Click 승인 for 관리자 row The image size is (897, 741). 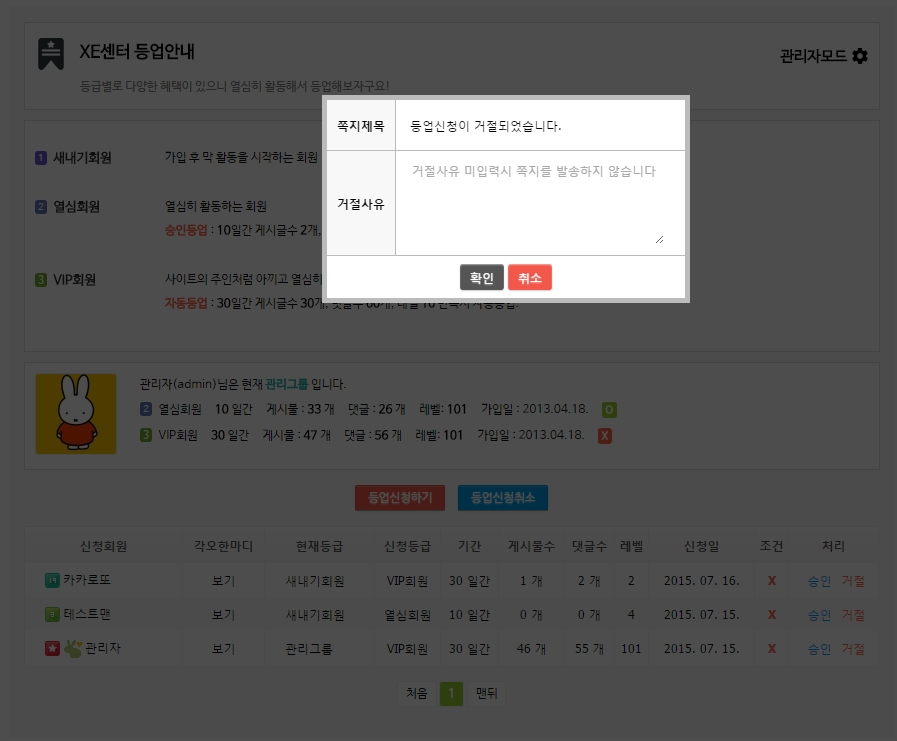point(819,649)
